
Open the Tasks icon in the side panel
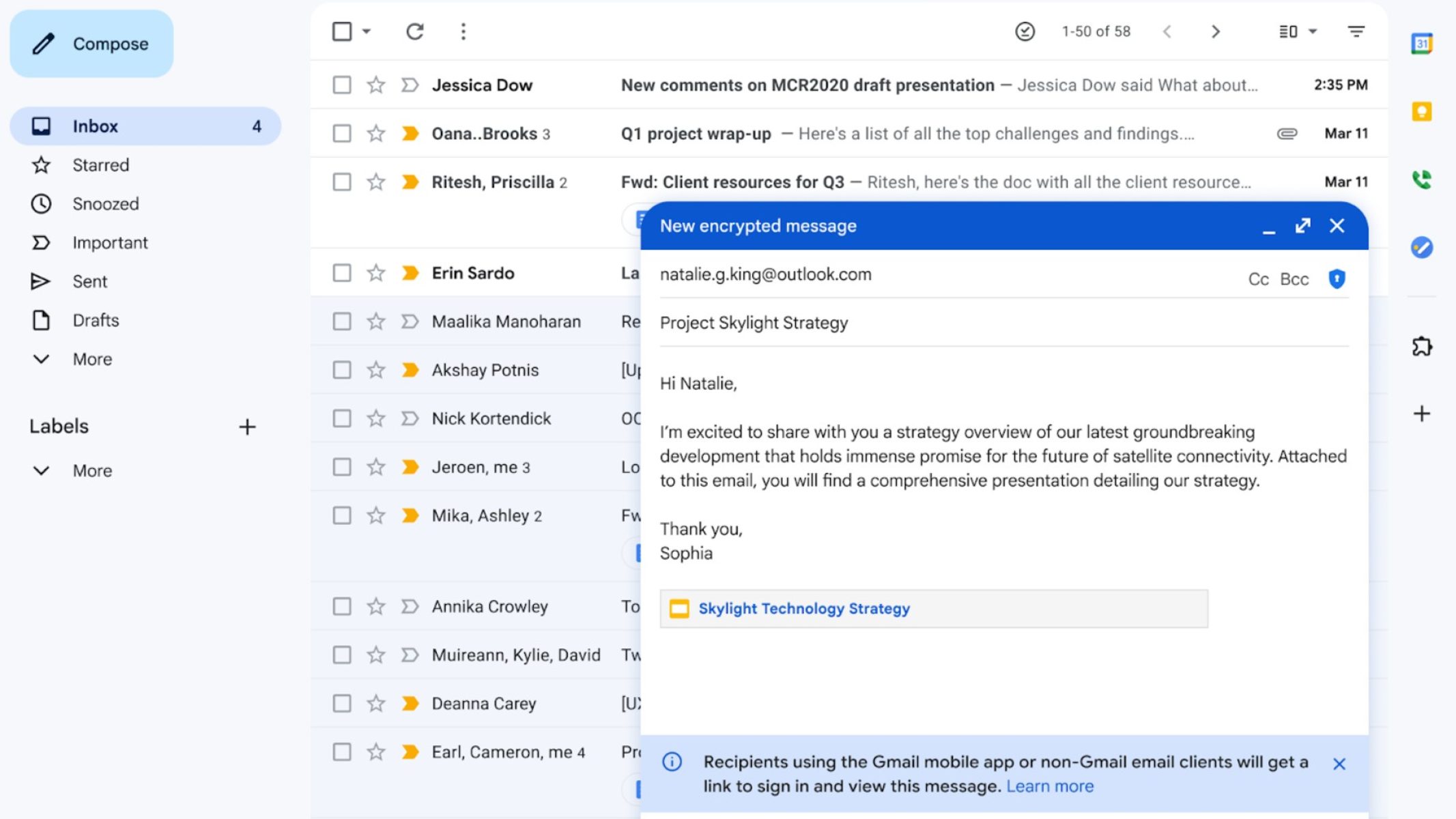1421,247
